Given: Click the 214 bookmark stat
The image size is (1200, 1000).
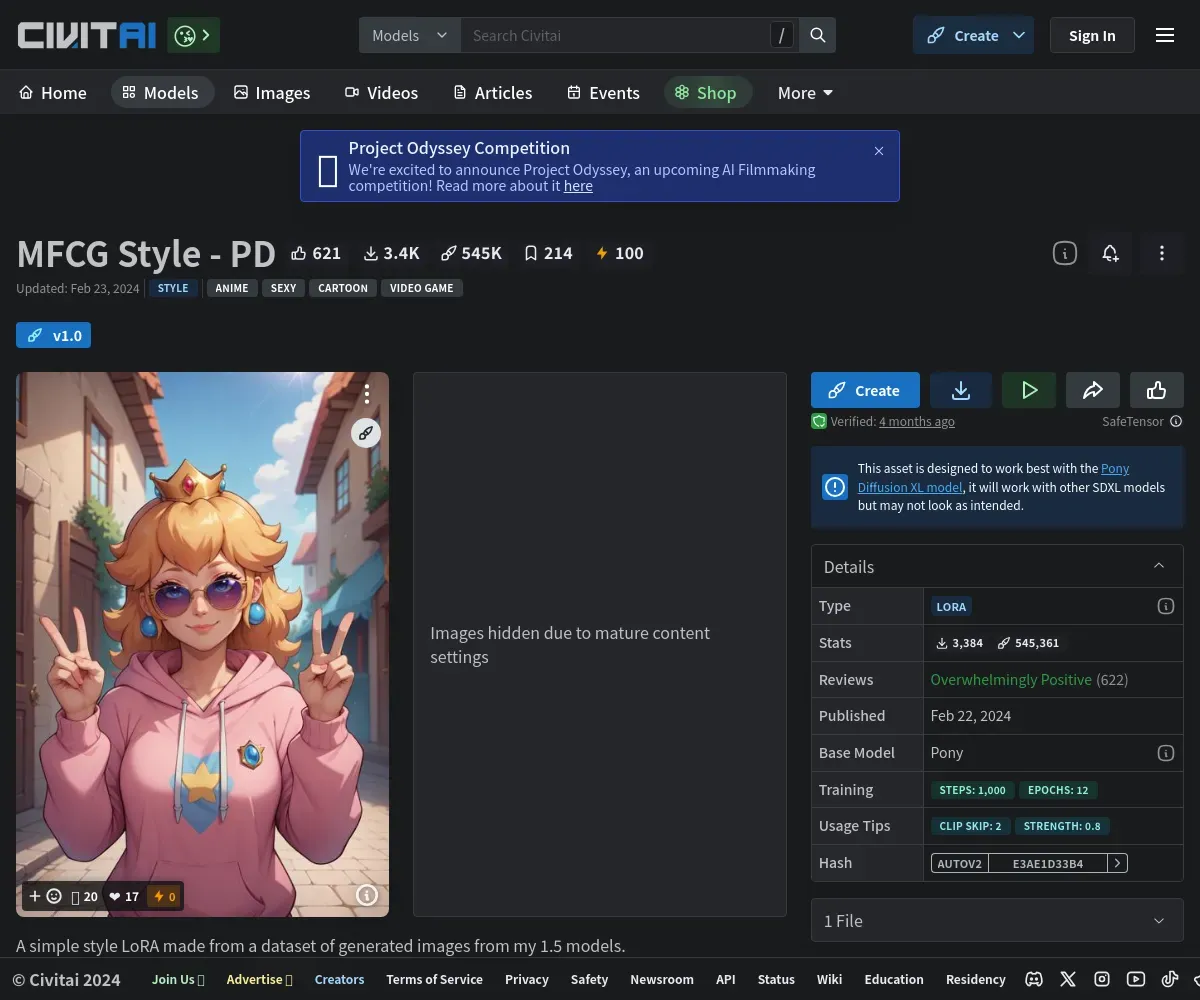Looking at the screenshot, I should [549, 253].
